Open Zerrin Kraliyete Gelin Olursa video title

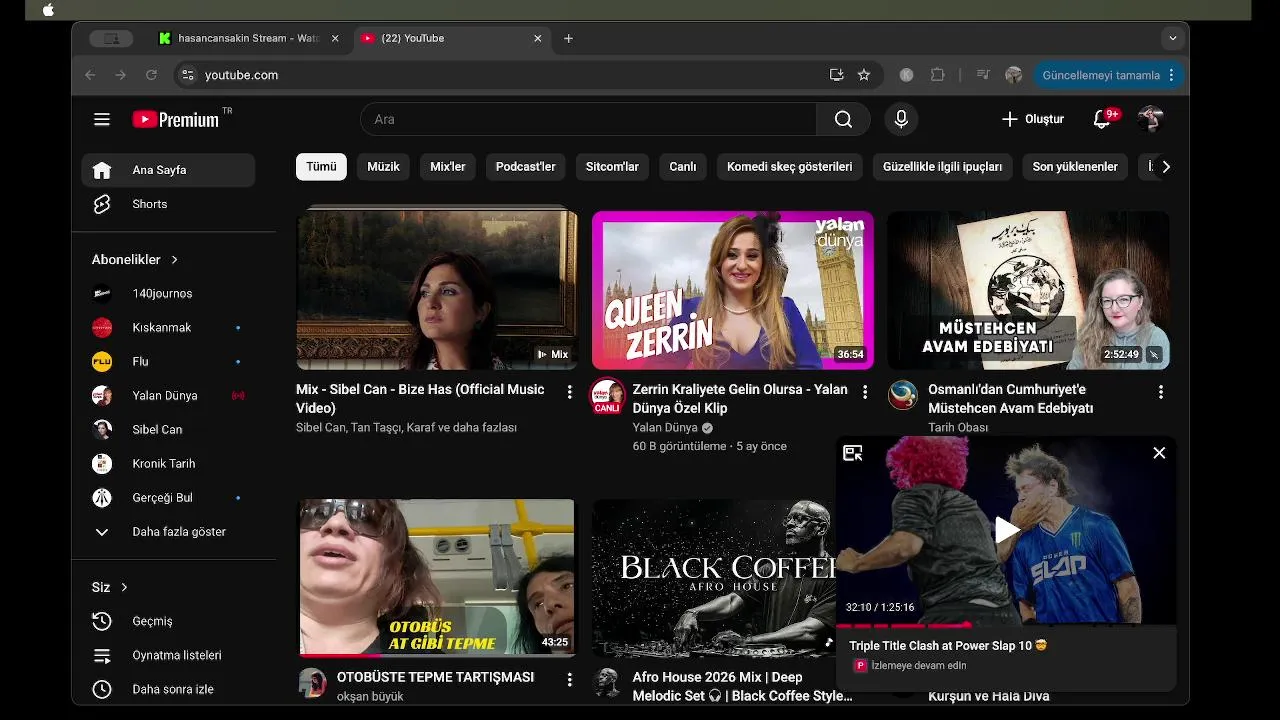point(740,398)
